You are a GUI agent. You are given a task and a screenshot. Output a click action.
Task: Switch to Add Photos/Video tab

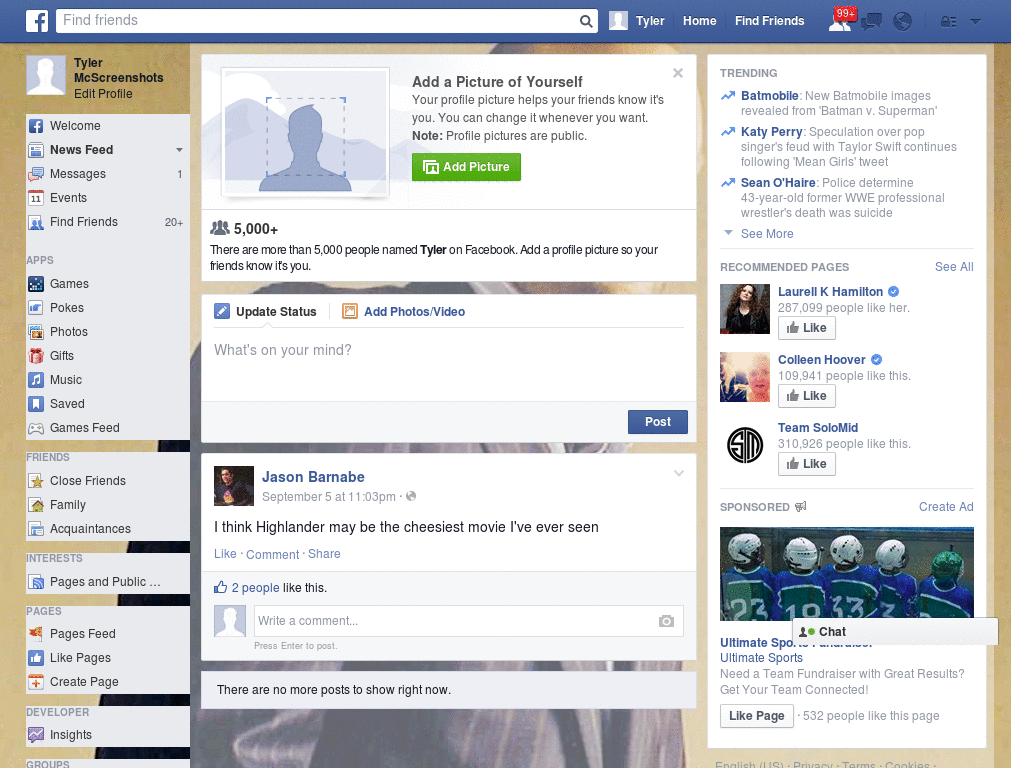pos(404,312)
